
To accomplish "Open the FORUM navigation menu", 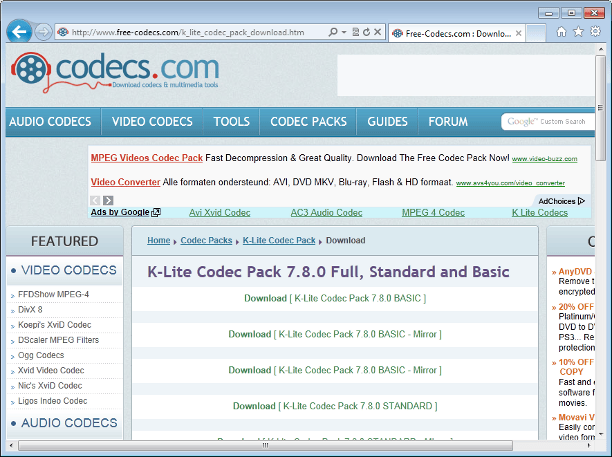I will click(448, 122).
